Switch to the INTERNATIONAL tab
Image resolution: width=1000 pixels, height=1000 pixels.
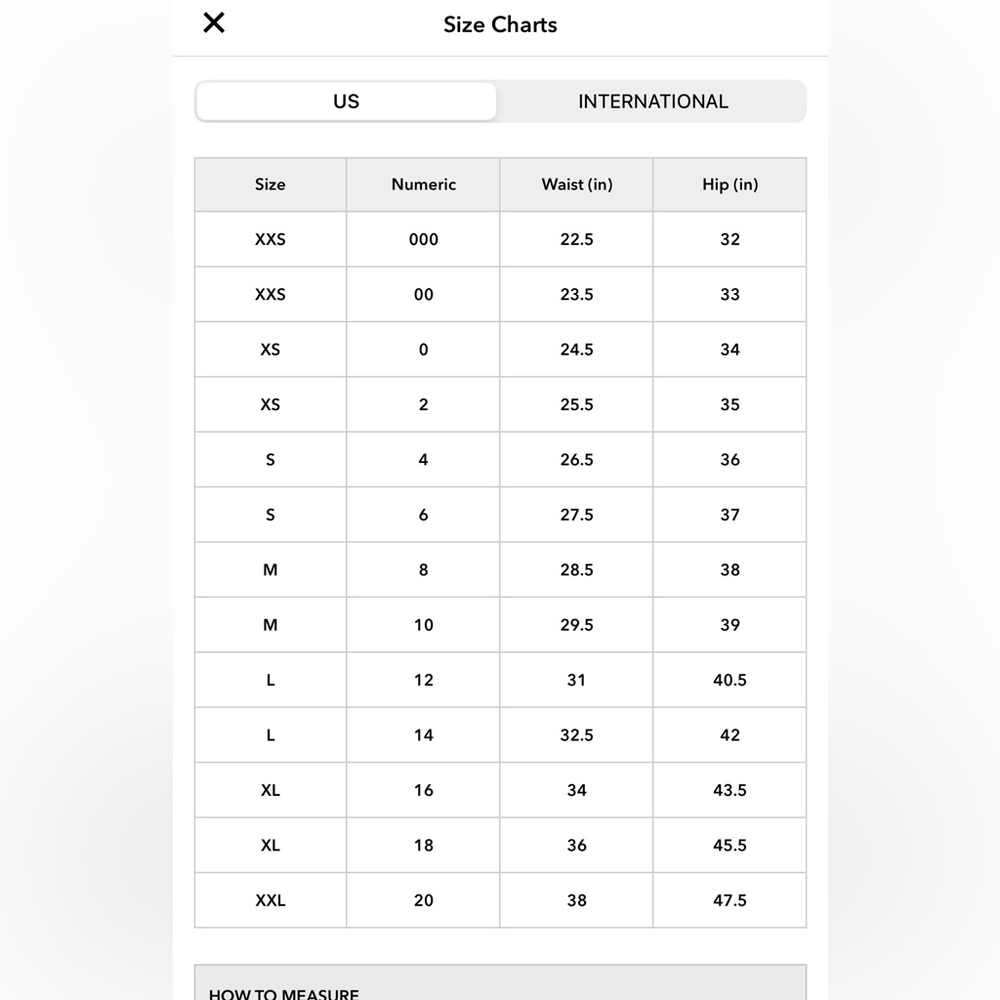click(x=652, y=101)
